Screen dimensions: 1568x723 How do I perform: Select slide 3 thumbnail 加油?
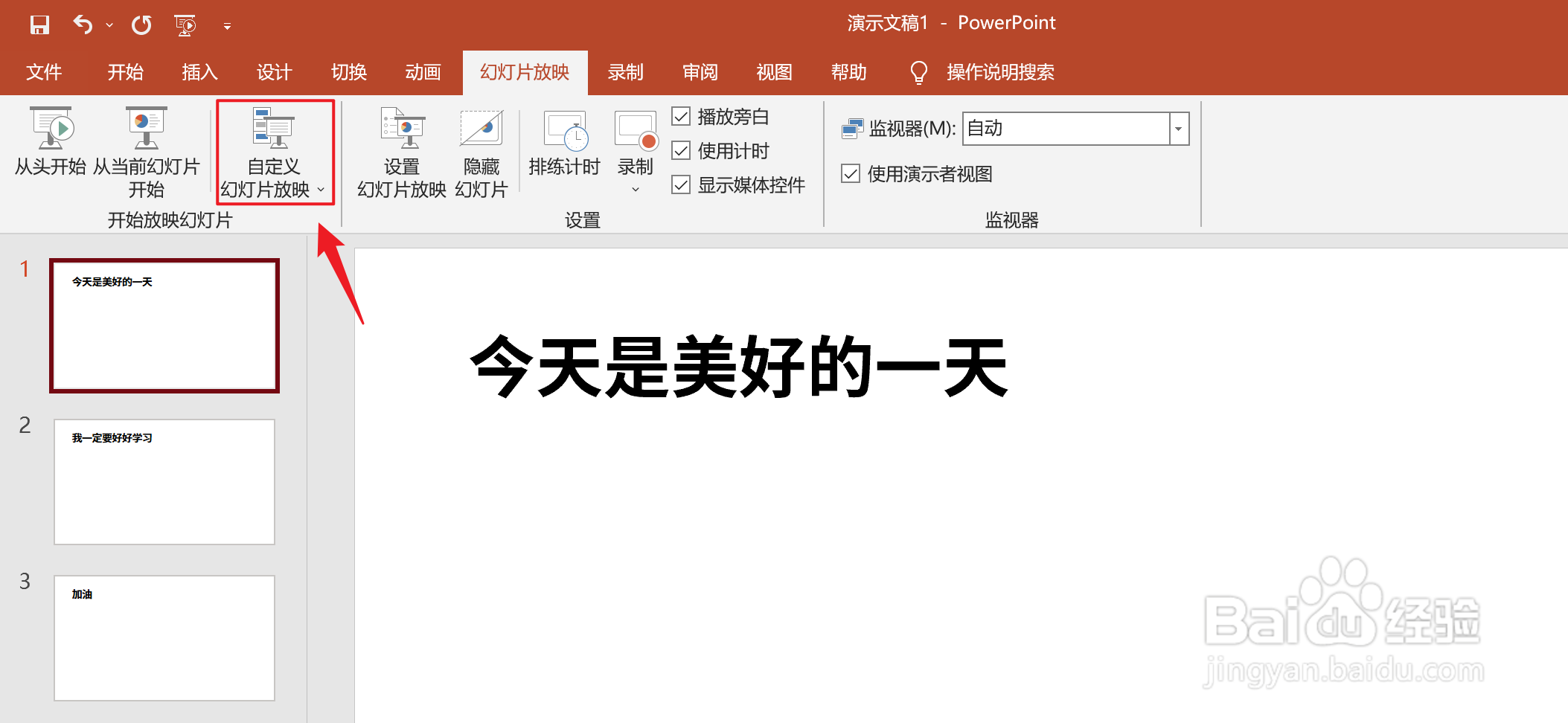[x=164, y=638]
